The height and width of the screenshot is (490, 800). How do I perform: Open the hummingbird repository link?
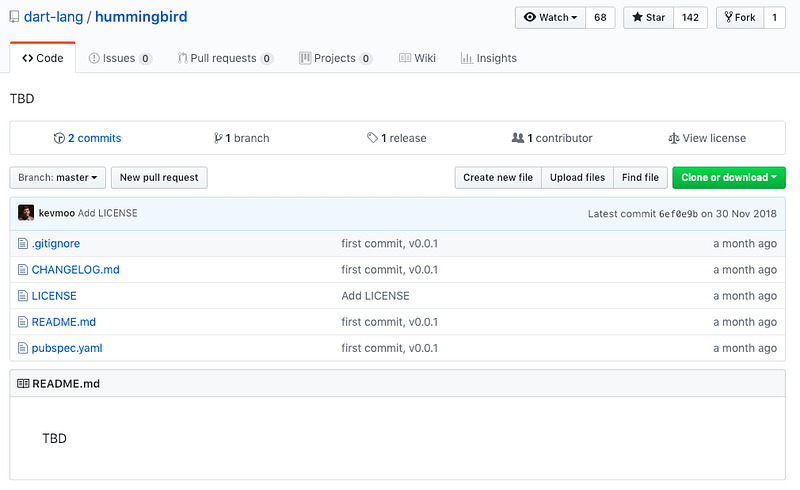141,17
